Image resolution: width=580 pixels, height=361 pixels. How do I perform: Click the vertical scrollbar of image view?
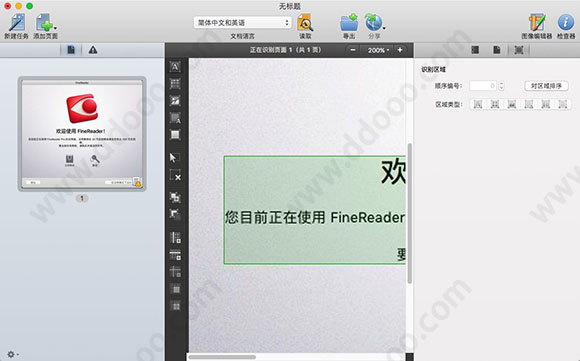click(x=409, y=213)
